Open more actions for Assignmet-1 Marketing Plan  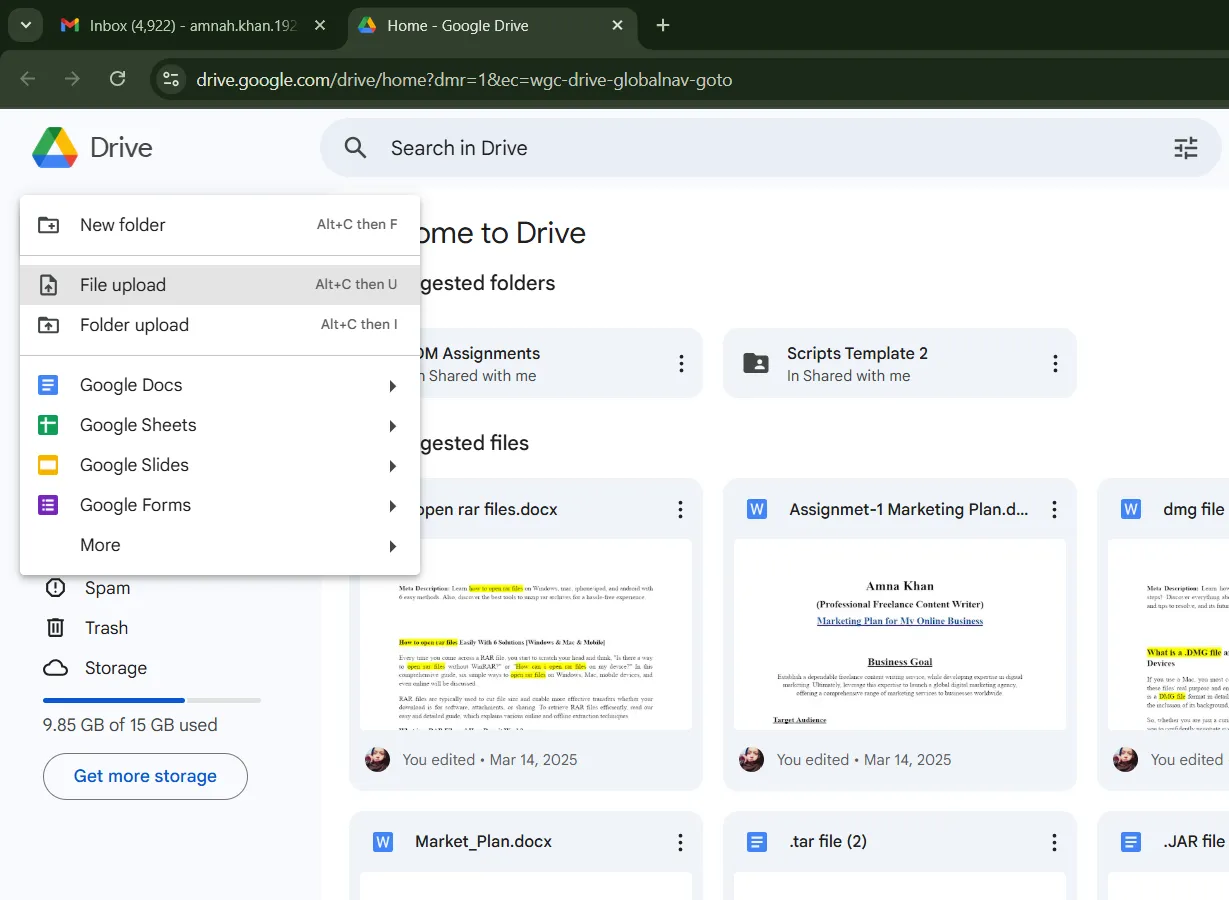[1055, 510]
